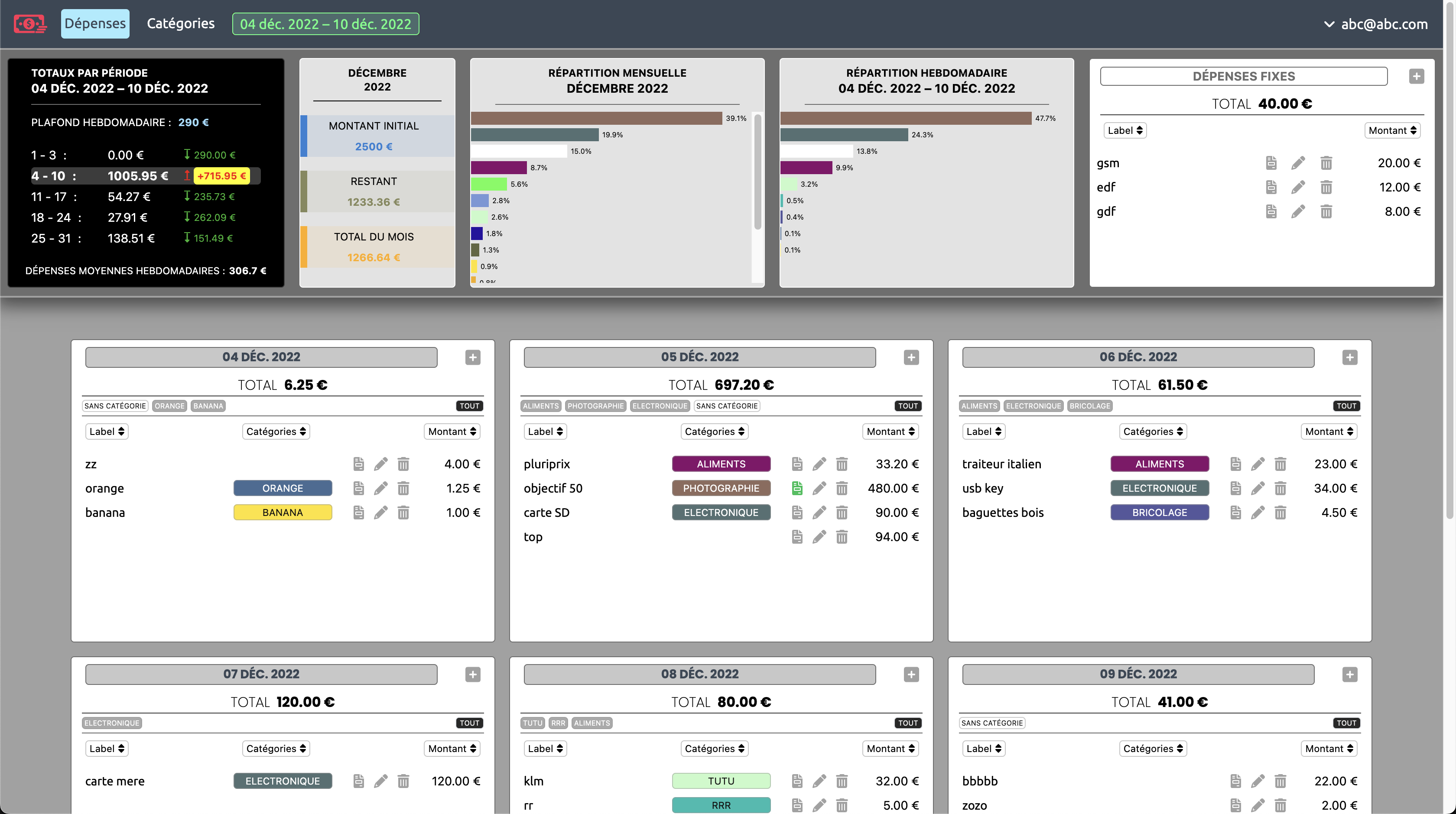
Task: Click the red money app logo
Action: [29, 24]
